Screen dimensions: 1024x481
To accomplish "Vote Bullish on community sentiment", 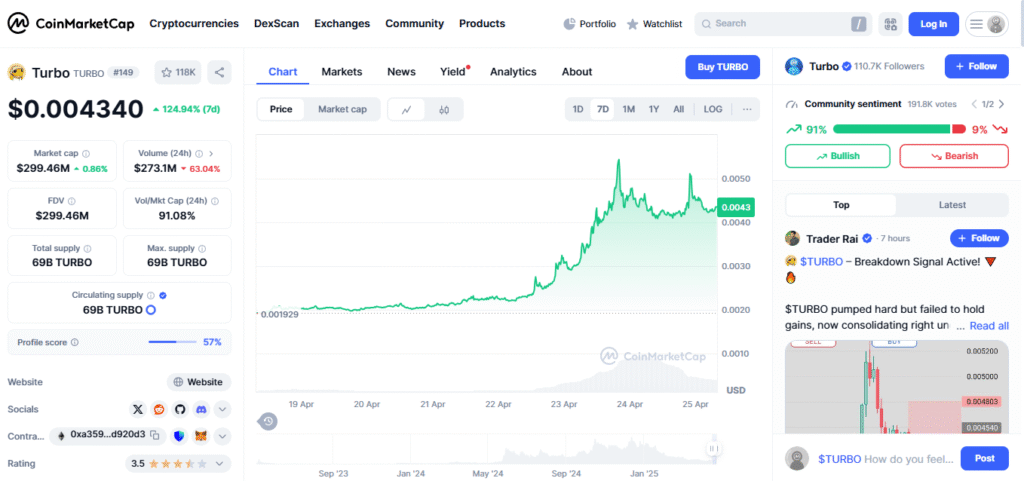I will [x=837, y=156].
